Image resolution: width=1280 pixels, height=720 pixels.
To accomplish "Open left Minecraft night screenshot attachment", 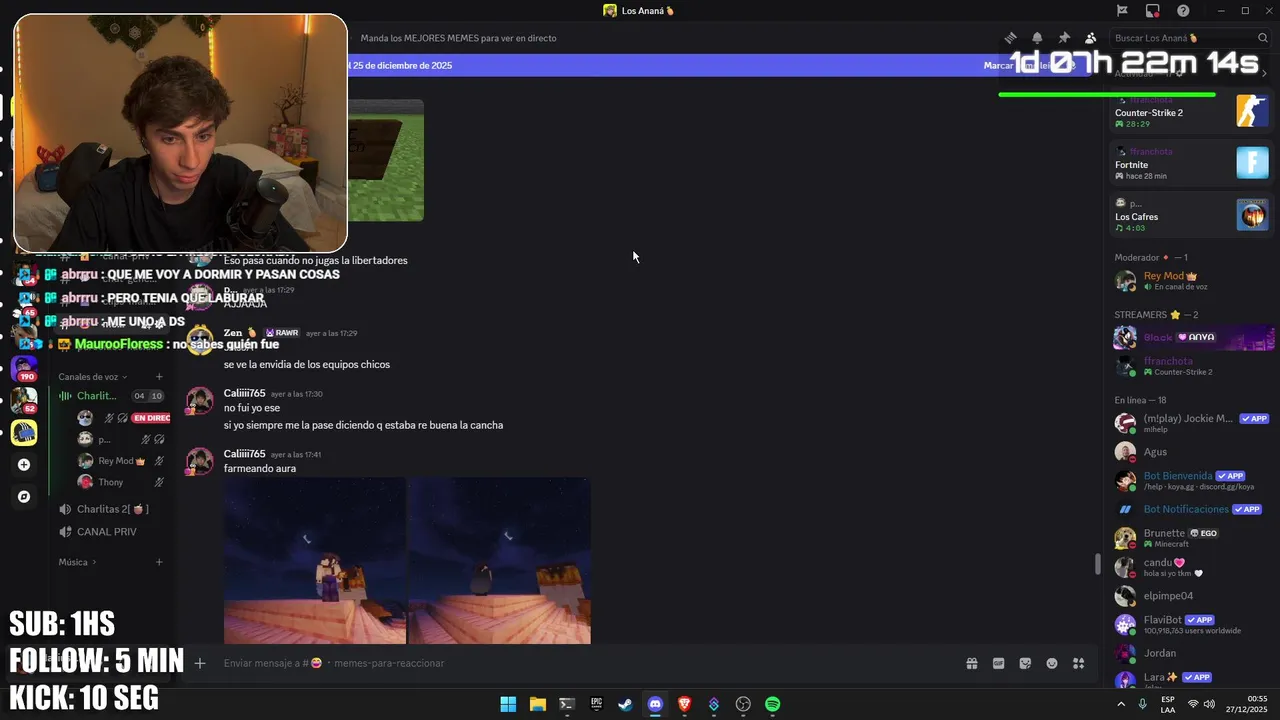I will coord(315,560).
